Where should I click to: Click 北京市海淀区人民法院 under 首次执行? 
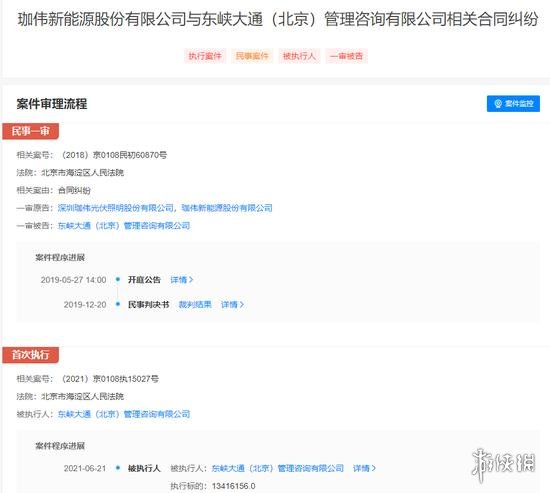(x=82, y=396)
